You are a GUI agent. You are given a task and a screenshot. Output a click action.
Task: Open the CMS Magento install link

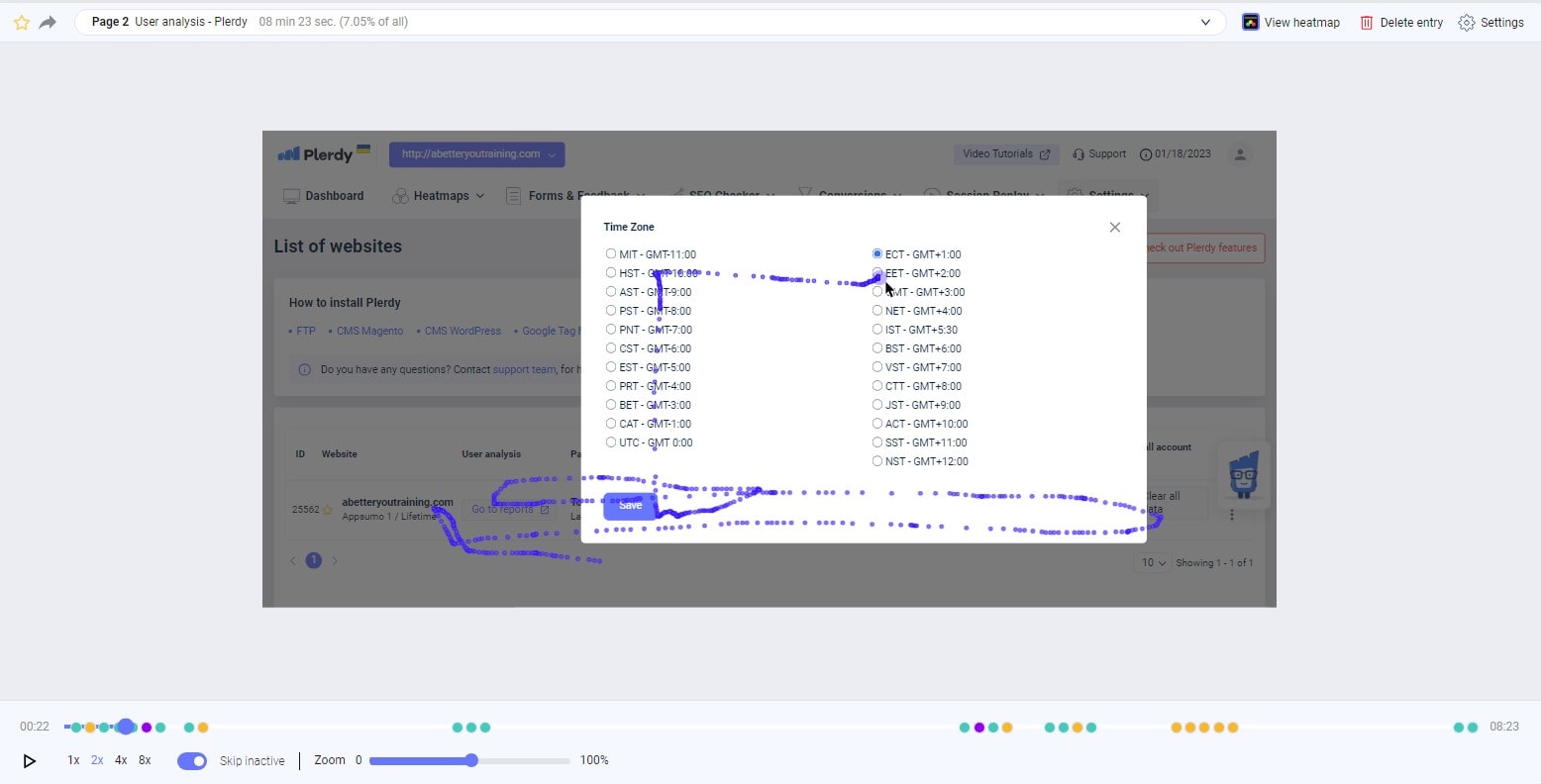pyautogui.click(x=369, y=331)
